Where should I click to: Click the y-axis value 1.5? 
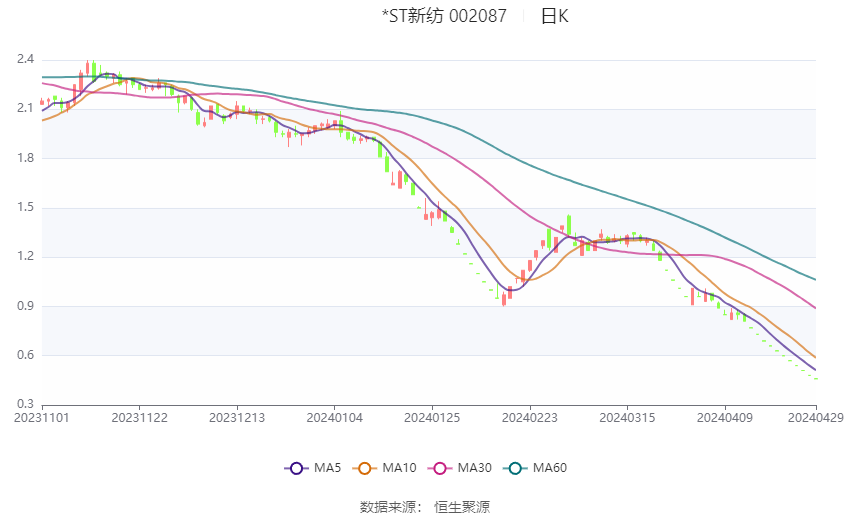click(25, 207)
